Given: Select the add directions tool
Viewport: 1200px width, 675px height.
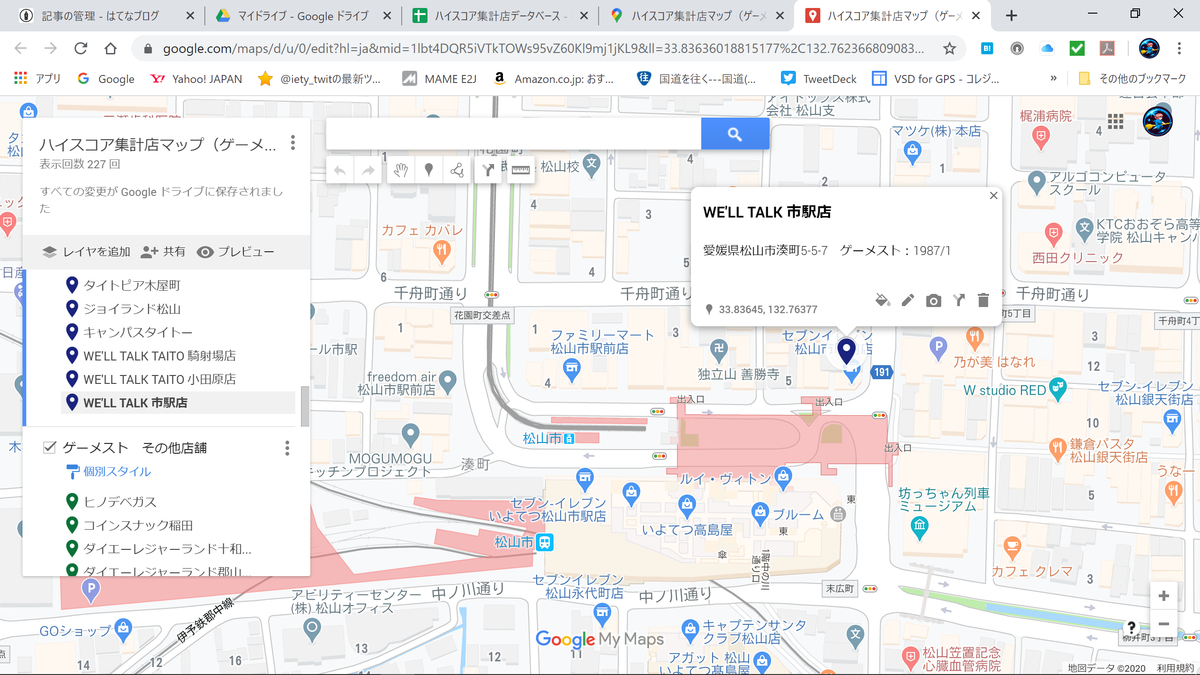Looking at the screenshot, I should pos(488,170).
